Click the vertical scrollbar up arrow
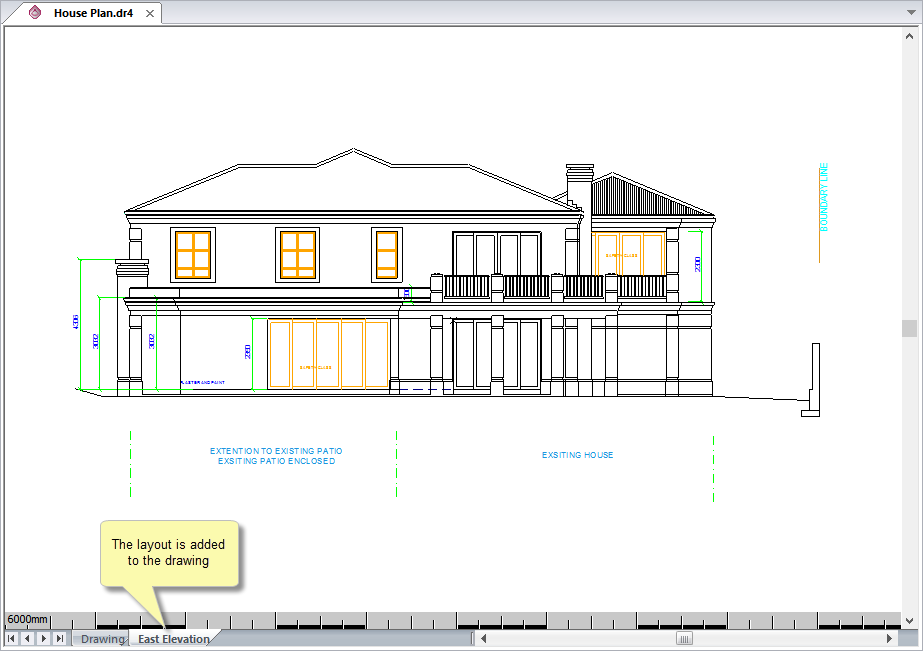Image resolution: width=923 pixels, height=651 pixels. tap(910, 37)
